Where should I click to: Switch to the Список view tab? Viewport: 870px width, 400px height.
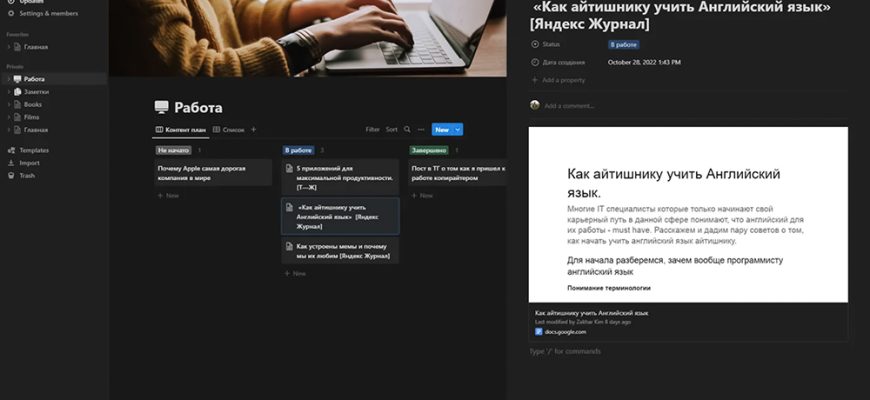point(229,129)
